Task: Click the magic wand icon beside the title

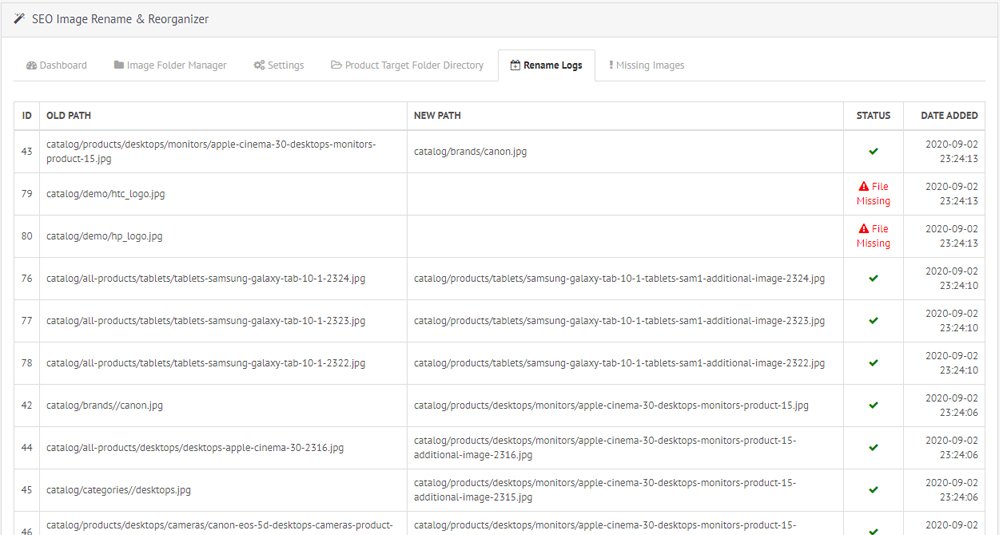Action: pyautogui.click(x=19, y=18)
